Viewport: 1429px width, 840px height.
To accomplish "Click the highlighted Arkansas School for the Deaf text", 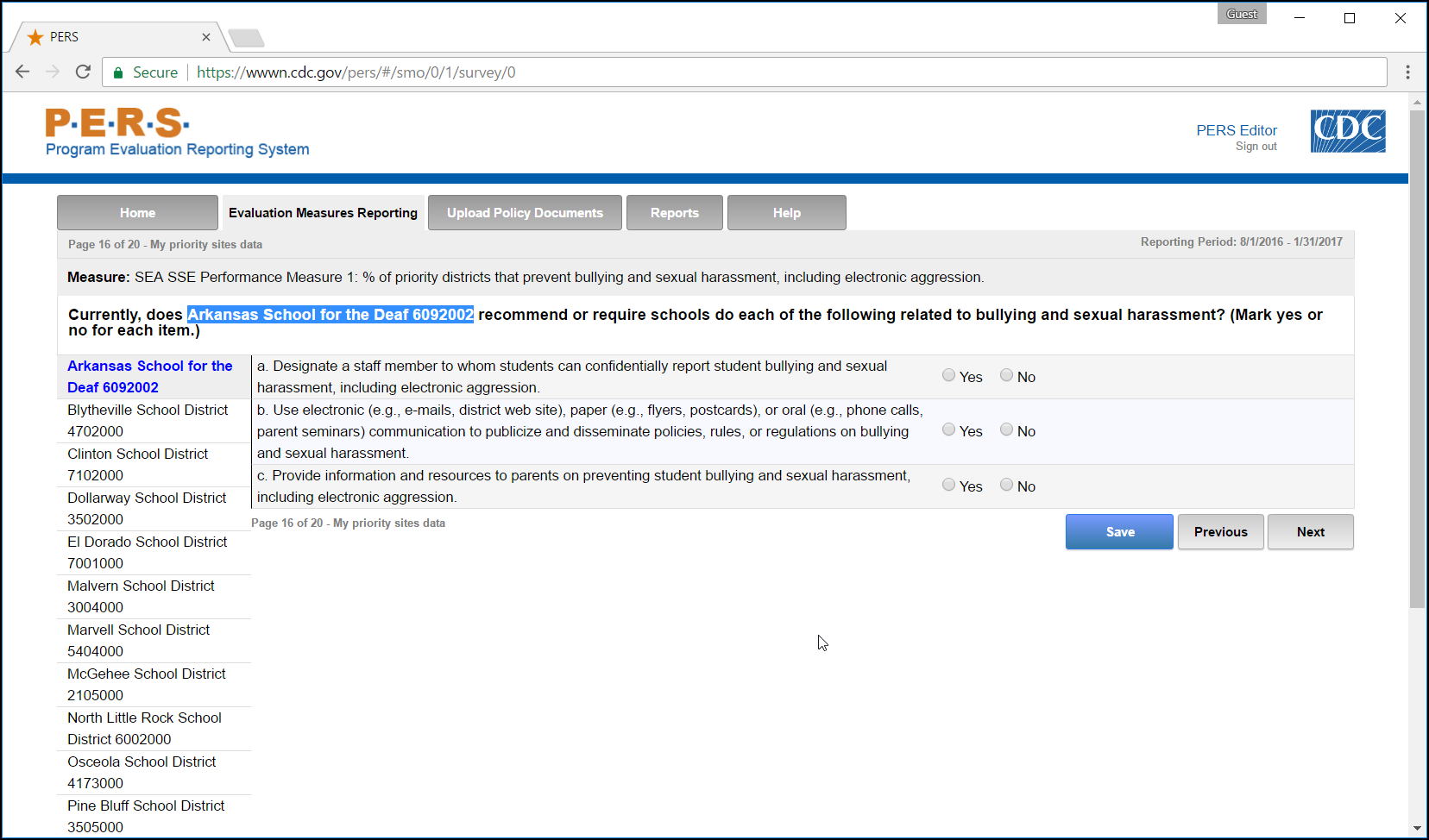I will [x=330, y=315].
